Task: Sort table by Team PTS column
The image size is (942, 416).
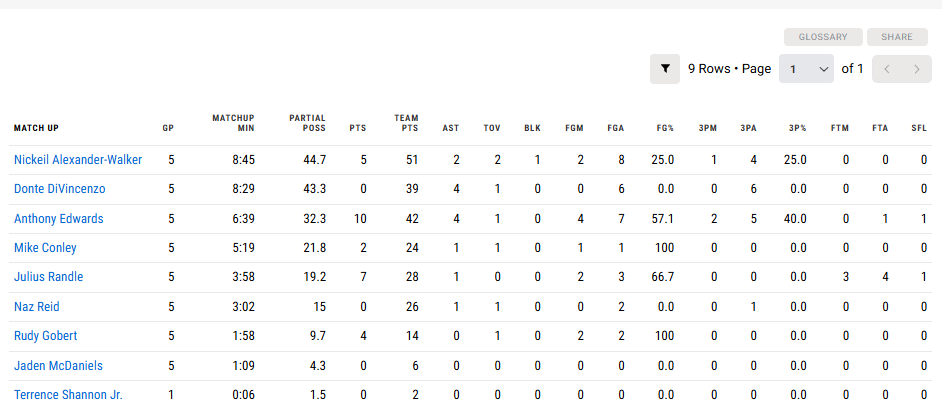Action: tap(406, 123)
